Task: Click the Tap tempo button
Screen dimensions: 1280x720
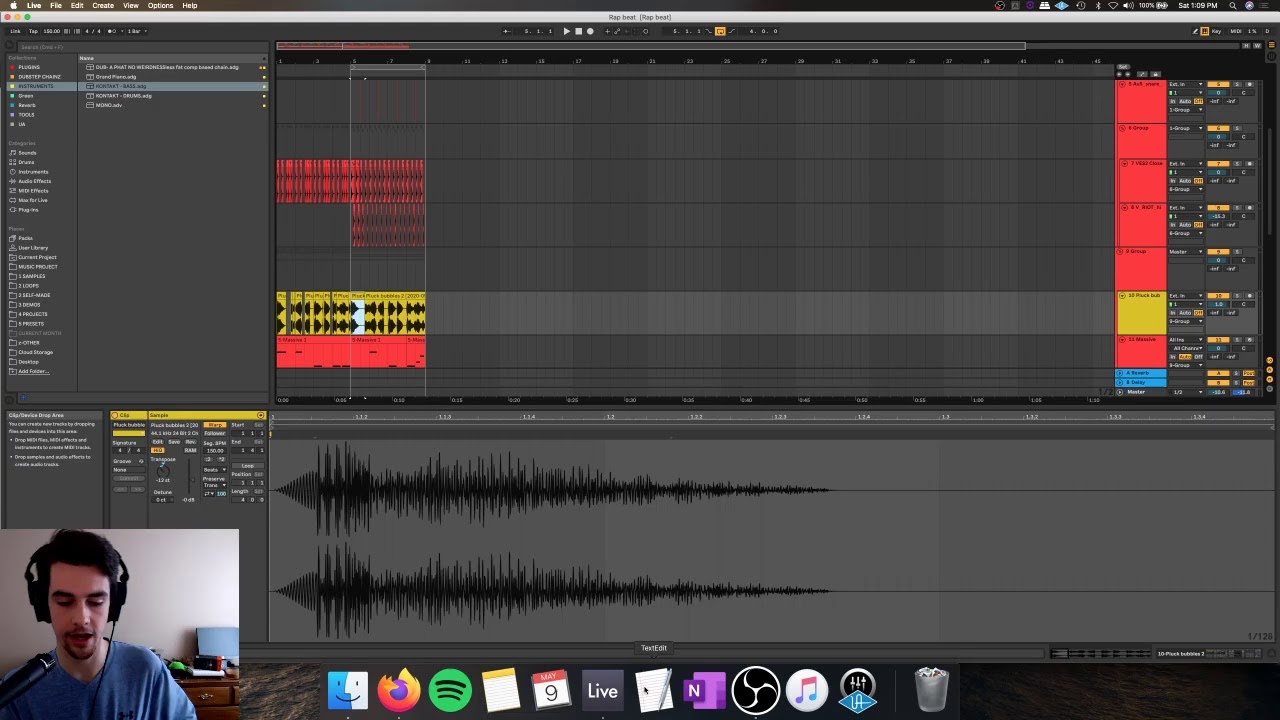Action: [33, 31]
